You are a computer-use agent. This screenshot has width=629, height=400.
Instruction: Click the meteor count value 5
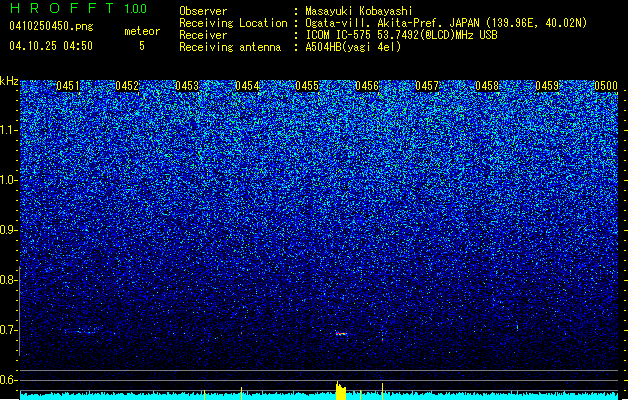click(142, 46)
